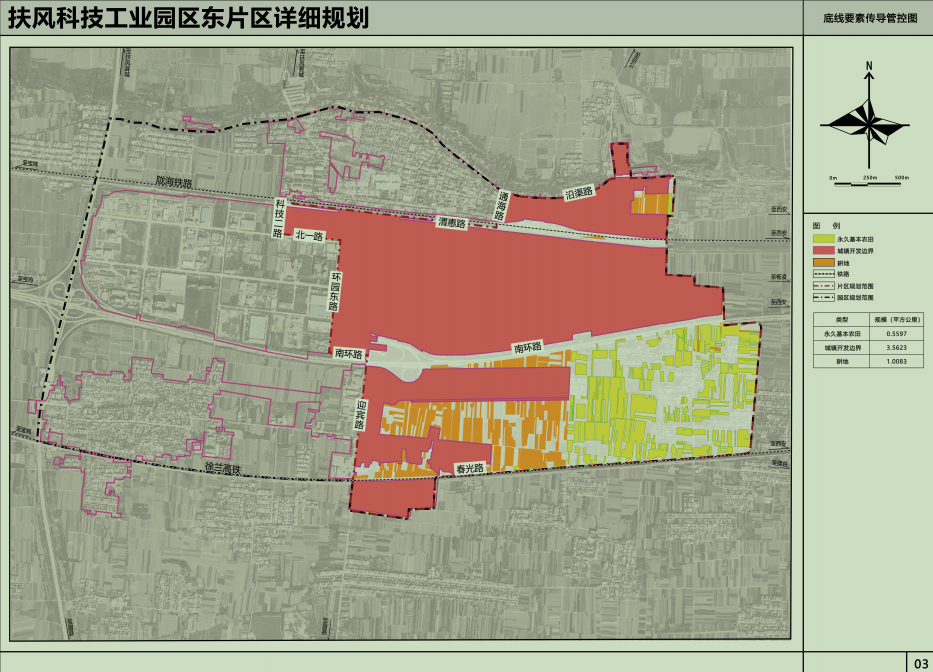Click the page number 03 box

(x=919, y=662)
